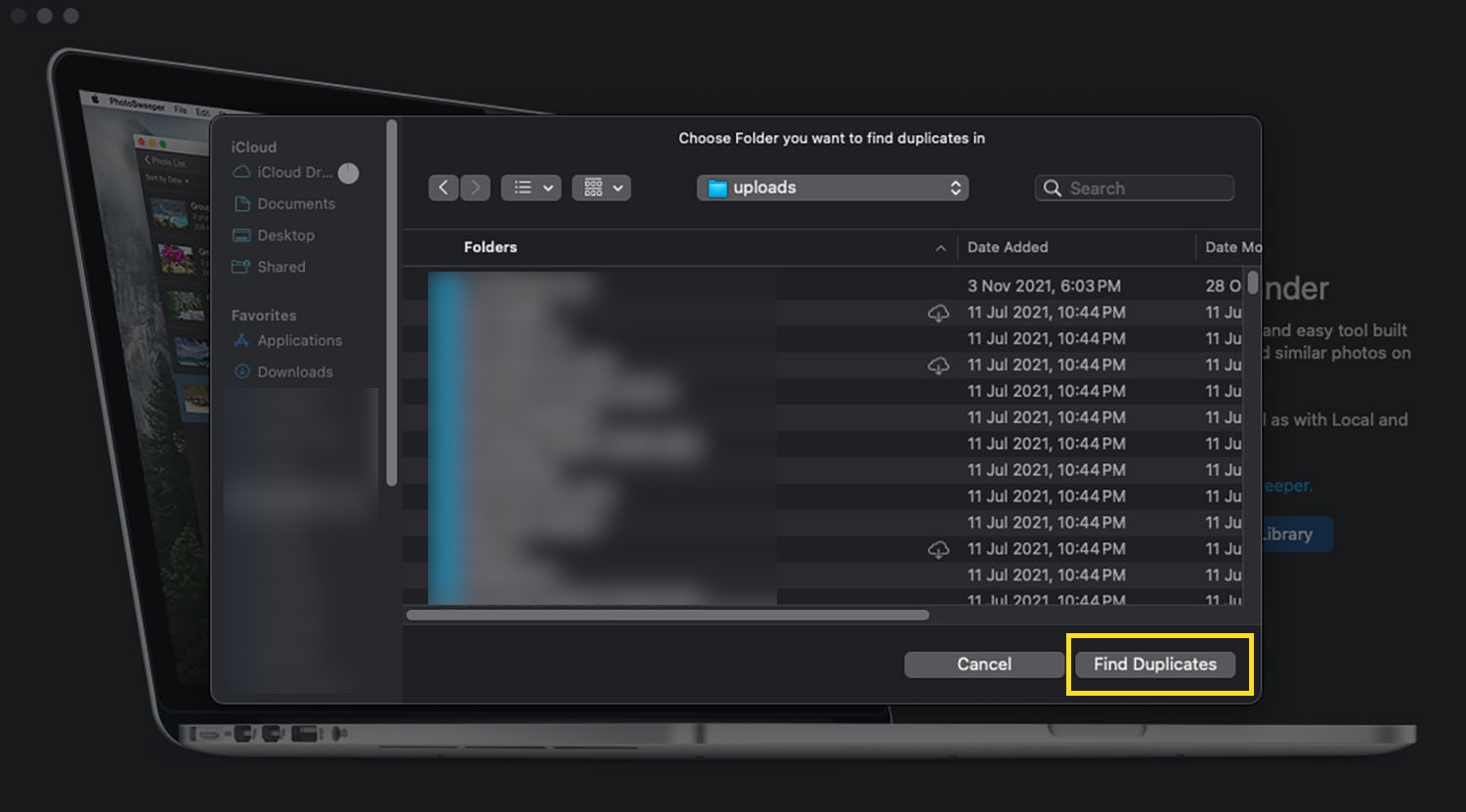Cancel the folder selection dialog
This screenshot has width=1466, height=812.
984,664
